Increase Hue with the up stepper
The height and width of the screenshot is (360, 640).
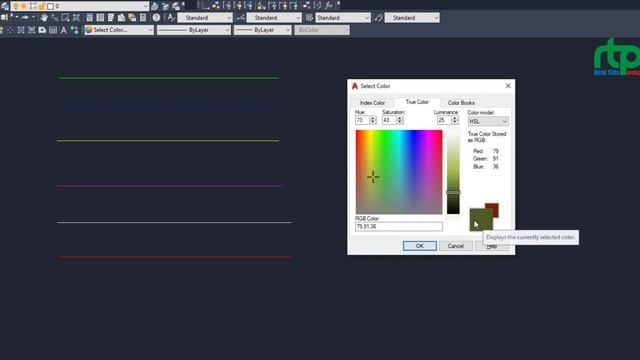tap(373, 118)
